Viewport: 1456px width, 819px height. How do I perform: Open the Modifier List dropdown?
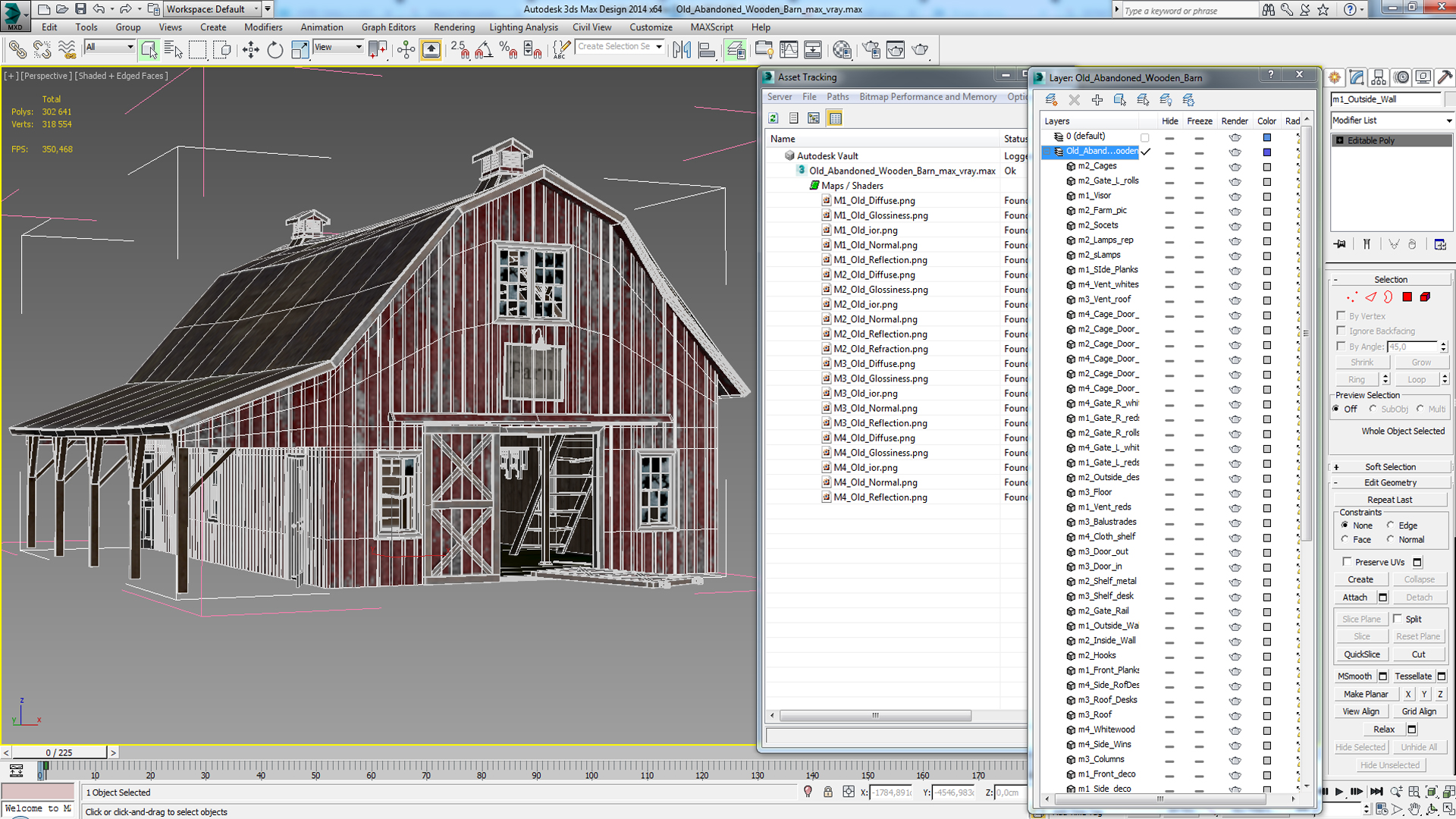point(1392,121)
